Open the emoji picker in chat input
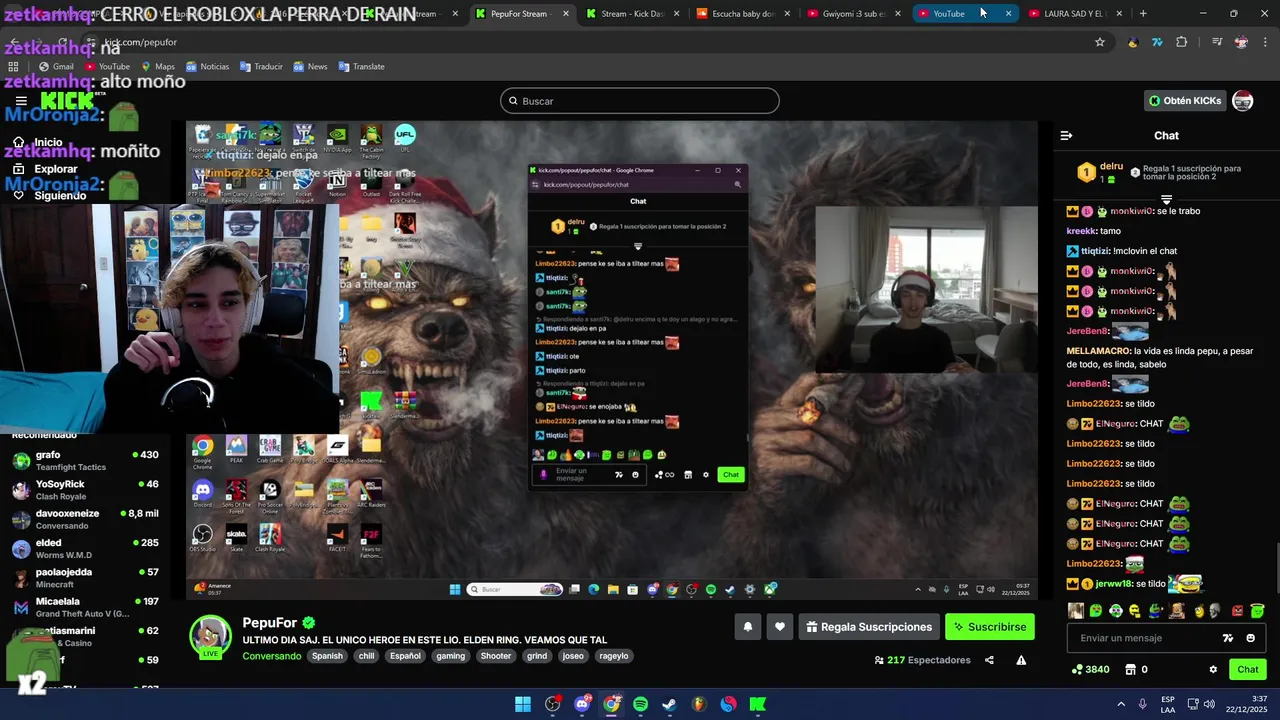 click(1250, 638)
